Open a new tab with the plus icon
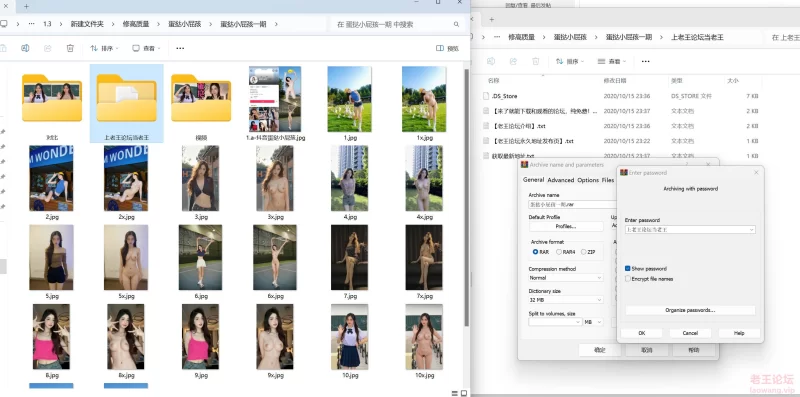This screenshot has height=397, width=800. coord(27,7)
